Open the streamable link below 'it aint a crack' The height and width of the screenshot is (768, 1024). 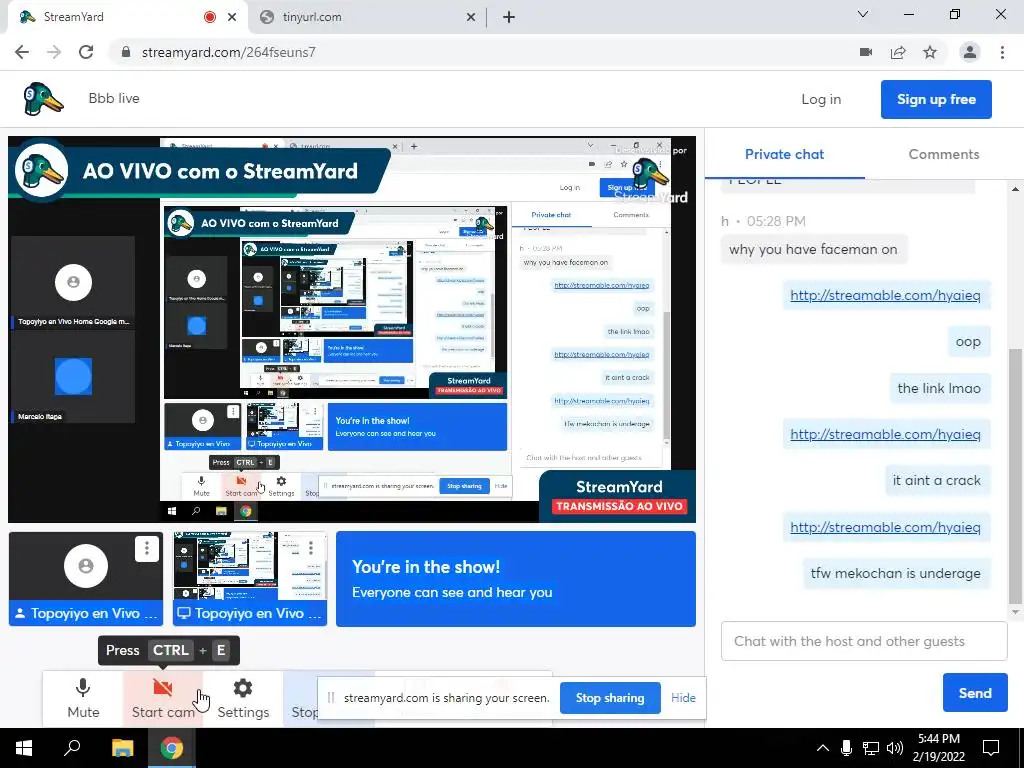click(x=885, y=527)
